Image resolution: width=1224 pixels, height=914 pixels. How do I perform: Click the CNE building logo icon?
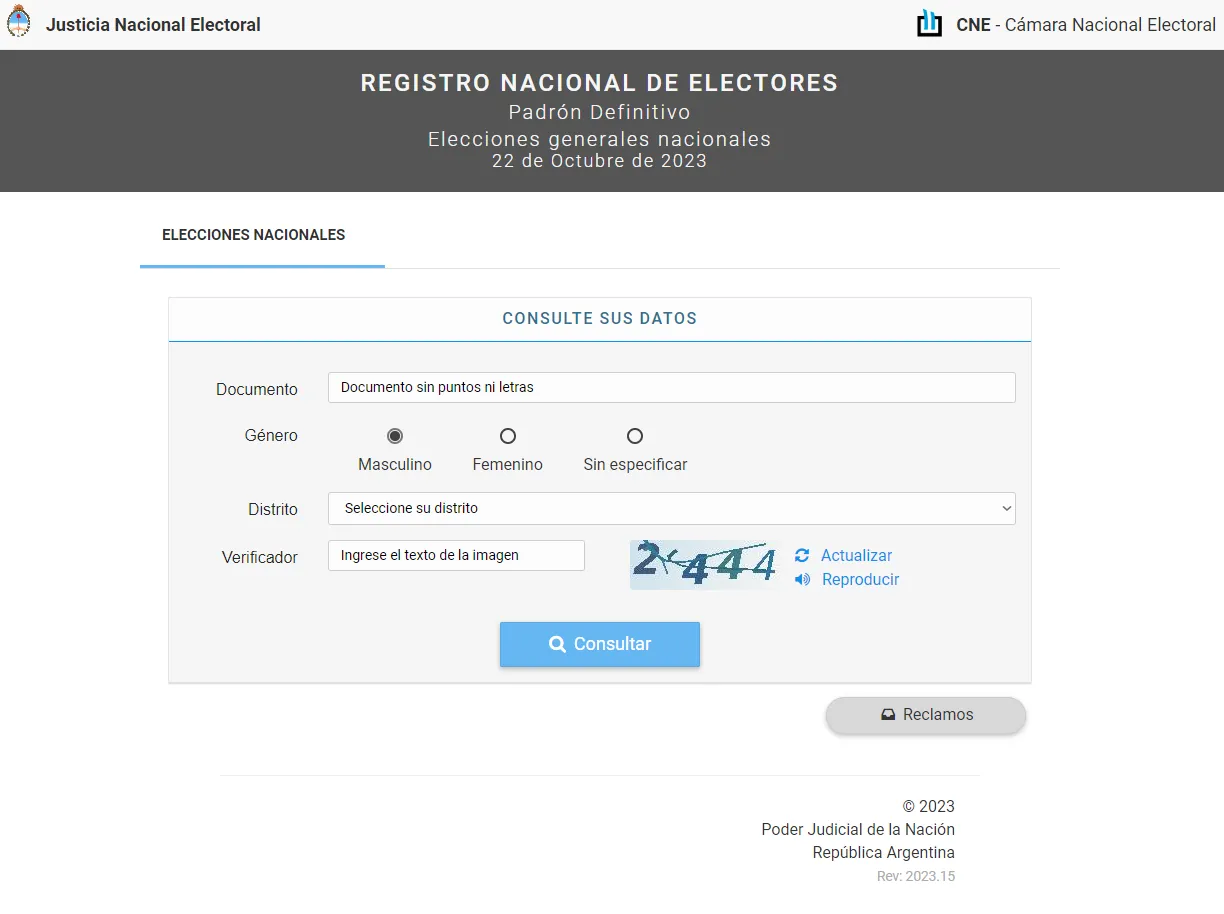coord(929,24)
